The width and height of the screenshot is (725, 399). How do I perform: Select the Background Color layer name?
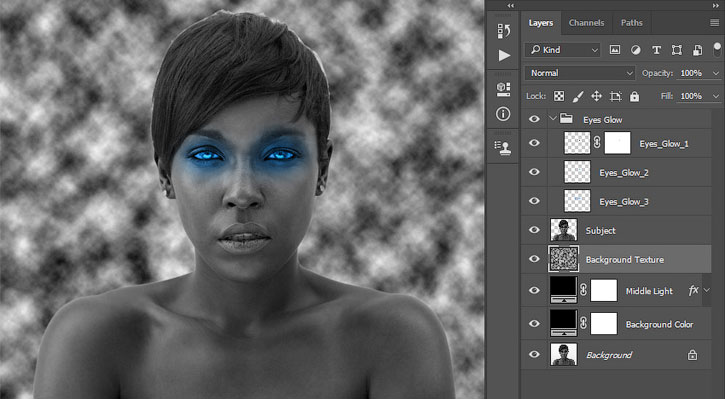(x=659, y=324)
